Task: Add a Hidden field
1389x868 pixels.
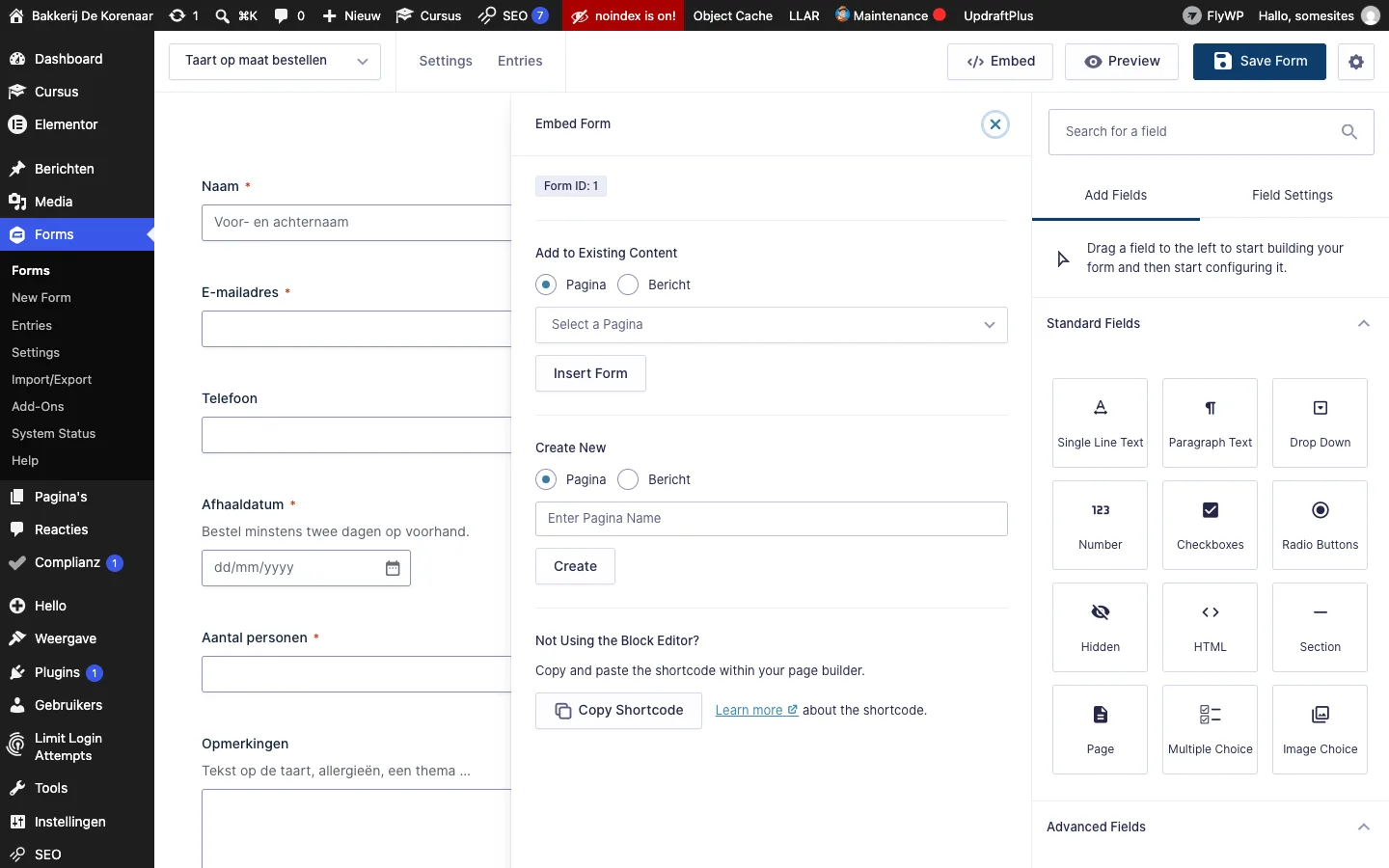Action: coord(1100,628)
